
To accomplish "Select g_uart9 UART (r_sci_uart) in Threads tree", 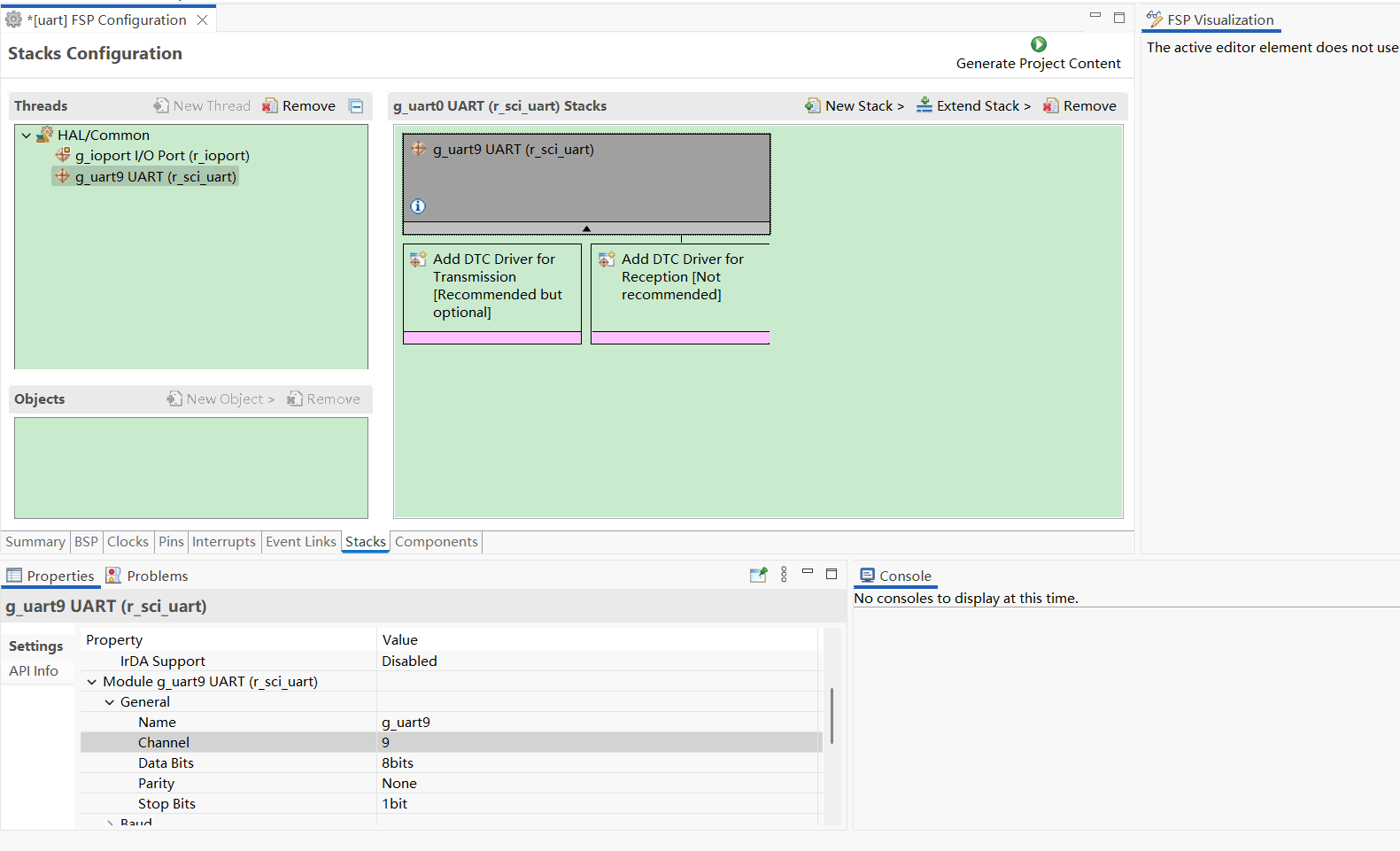I will pos(155,177).
